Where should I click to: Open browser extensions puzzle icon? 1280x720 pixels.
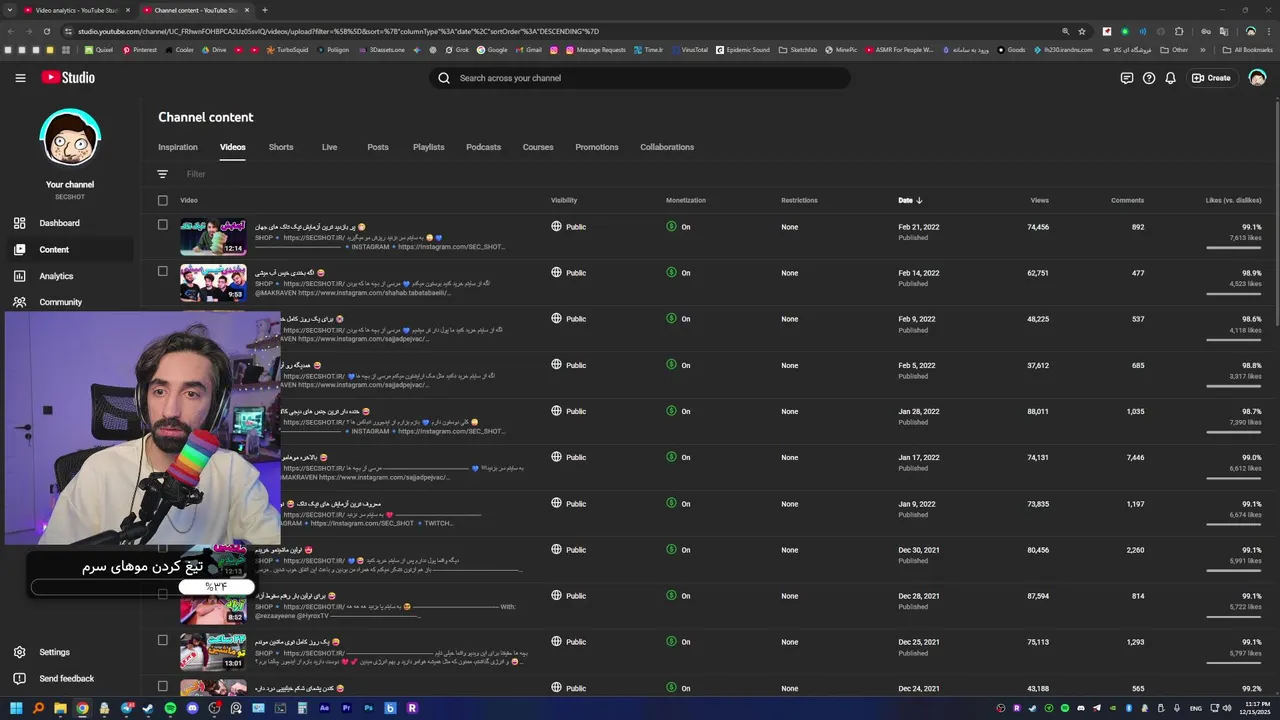click(1179, 31)
